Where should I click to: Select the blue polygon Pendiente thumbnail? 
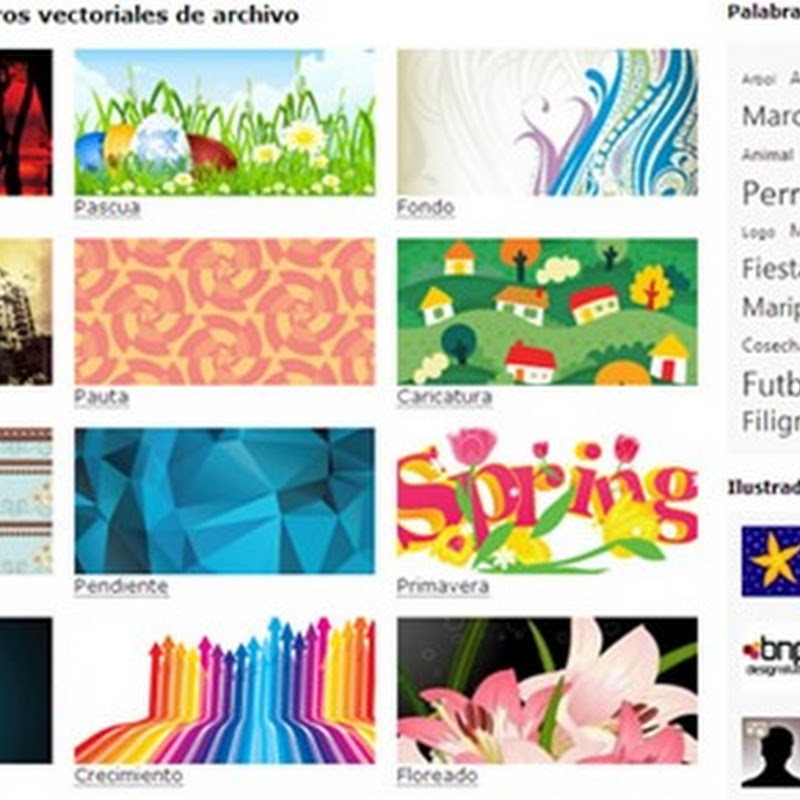coord(224,501)
